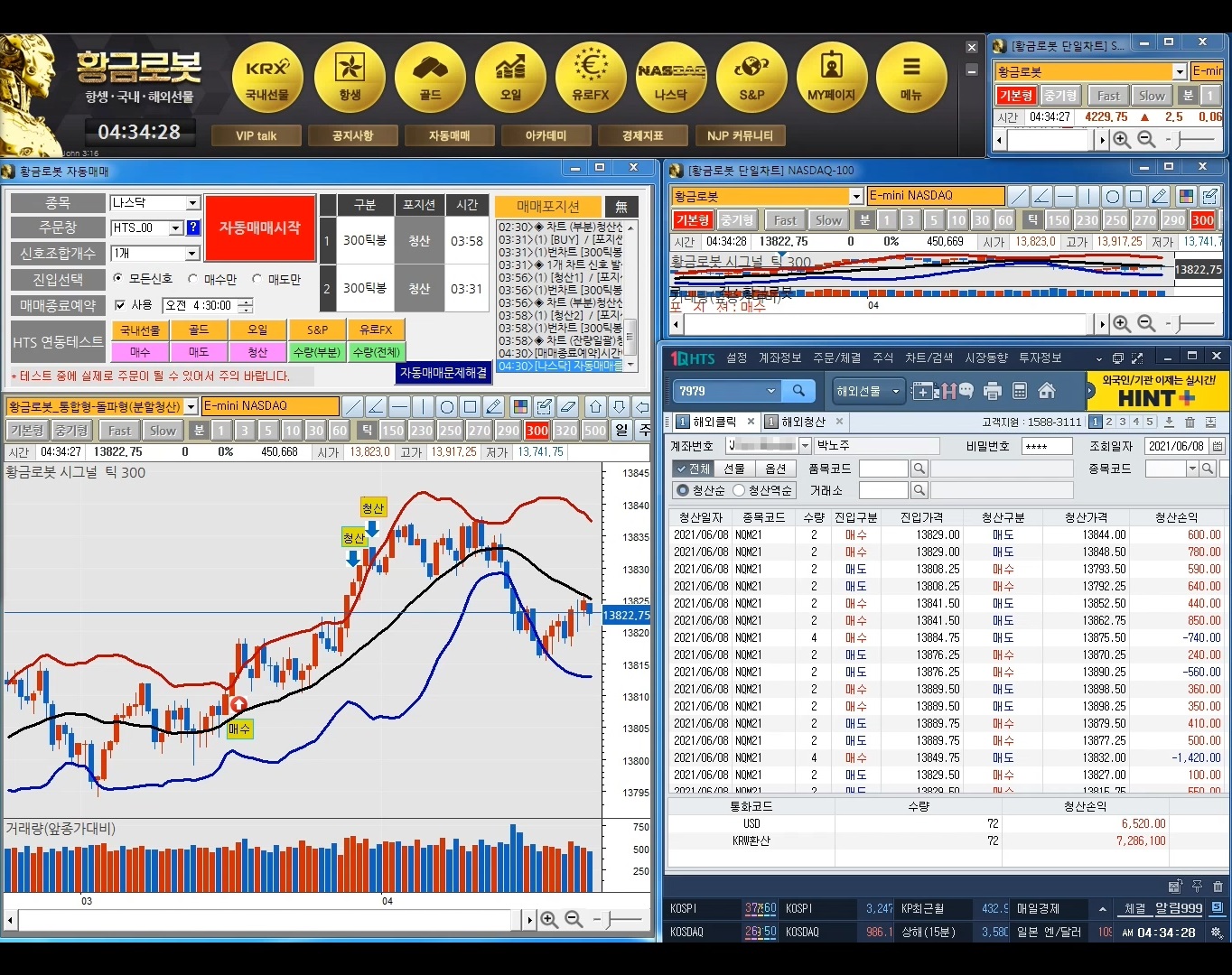Open the MY페이지 round icon
This screenshot has width=1232, height=975.
(832, 79)
